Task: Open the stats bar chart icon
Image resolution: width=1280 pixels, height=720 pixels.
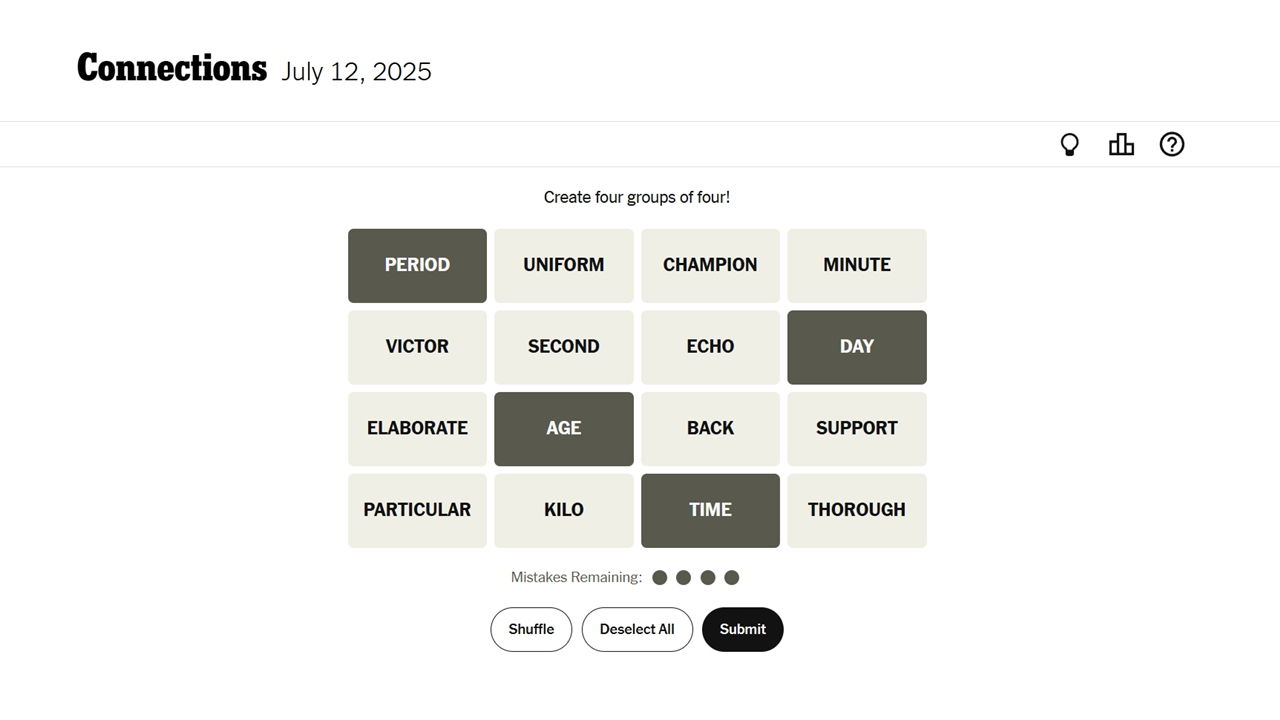Action: tap(1121, 145)
